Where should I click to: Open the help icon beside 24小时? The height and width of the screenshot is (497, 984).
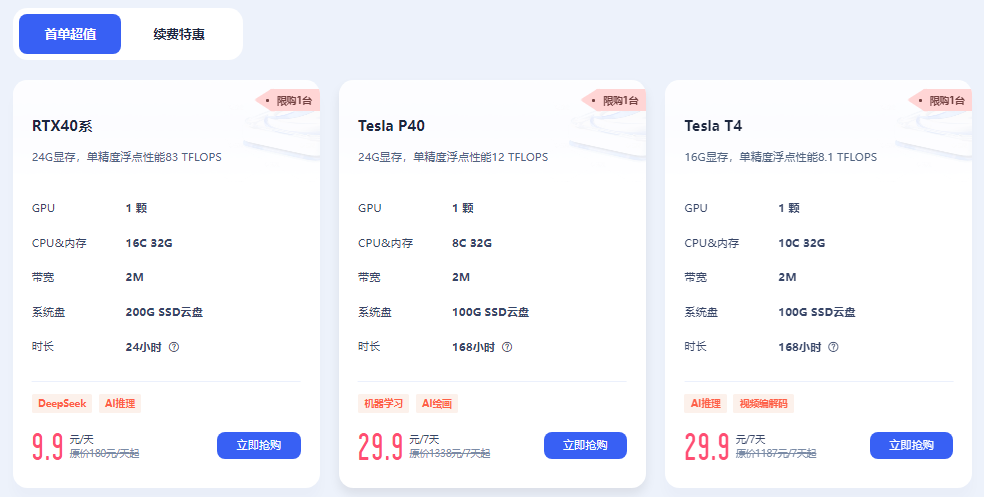[174, 347]
